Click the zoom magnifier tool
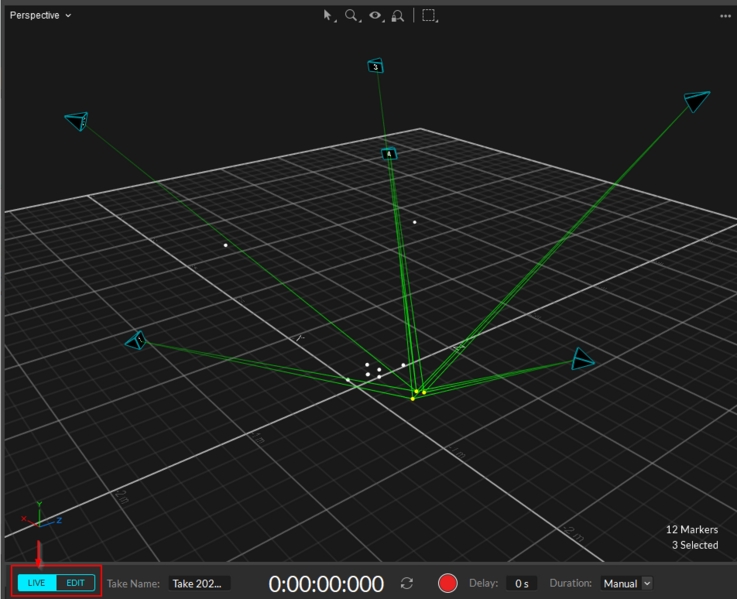This screenshot has width=737, height=599. [351, 16]
